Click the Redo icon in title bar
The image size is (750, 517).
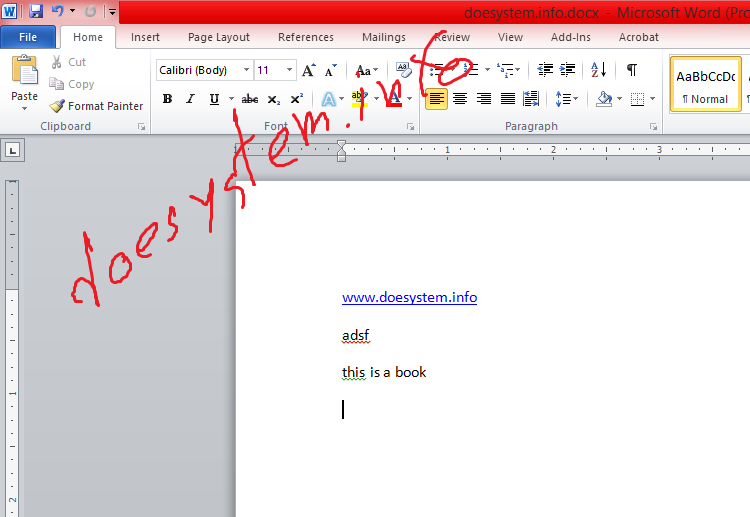[90, 11]
